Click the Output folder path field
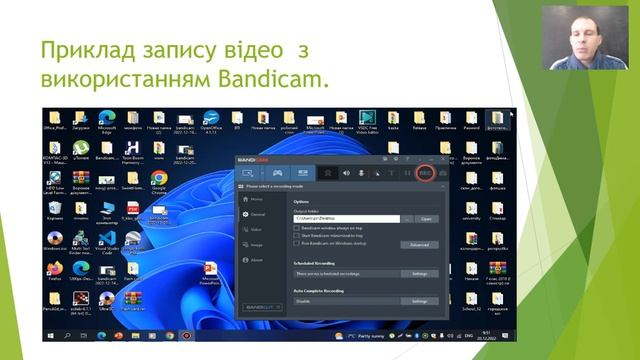Screen dimensions: 640x360 pos(347,219)
